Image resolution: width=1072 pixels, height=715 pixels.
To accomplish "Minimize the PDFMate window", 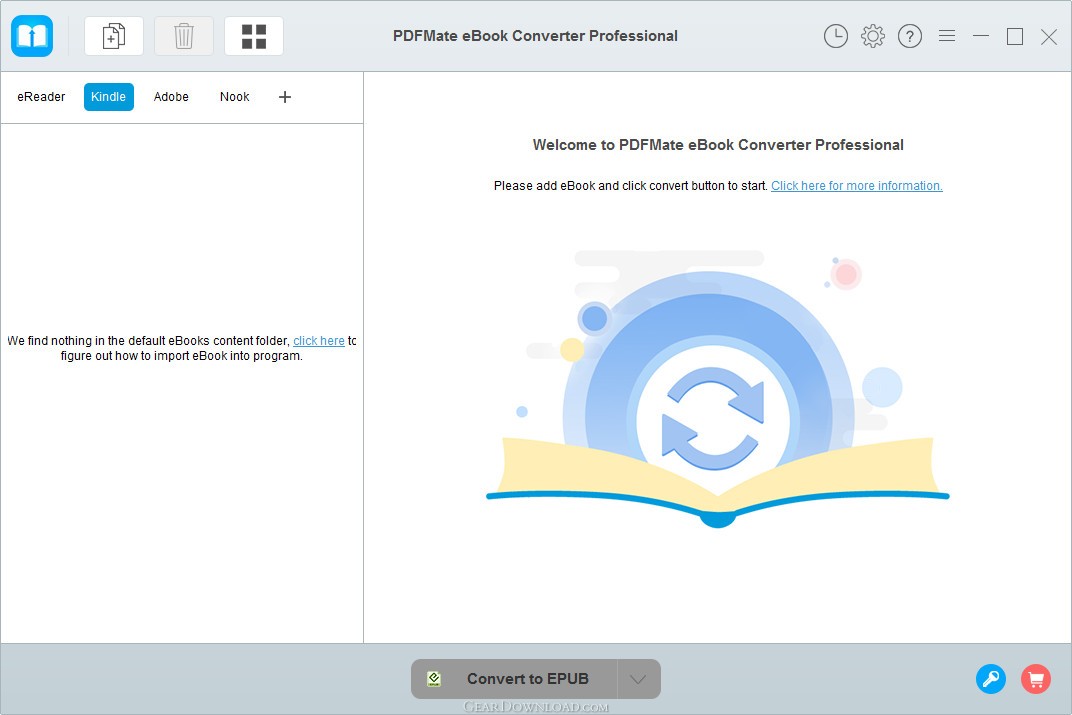I will (x=981, y=36).
